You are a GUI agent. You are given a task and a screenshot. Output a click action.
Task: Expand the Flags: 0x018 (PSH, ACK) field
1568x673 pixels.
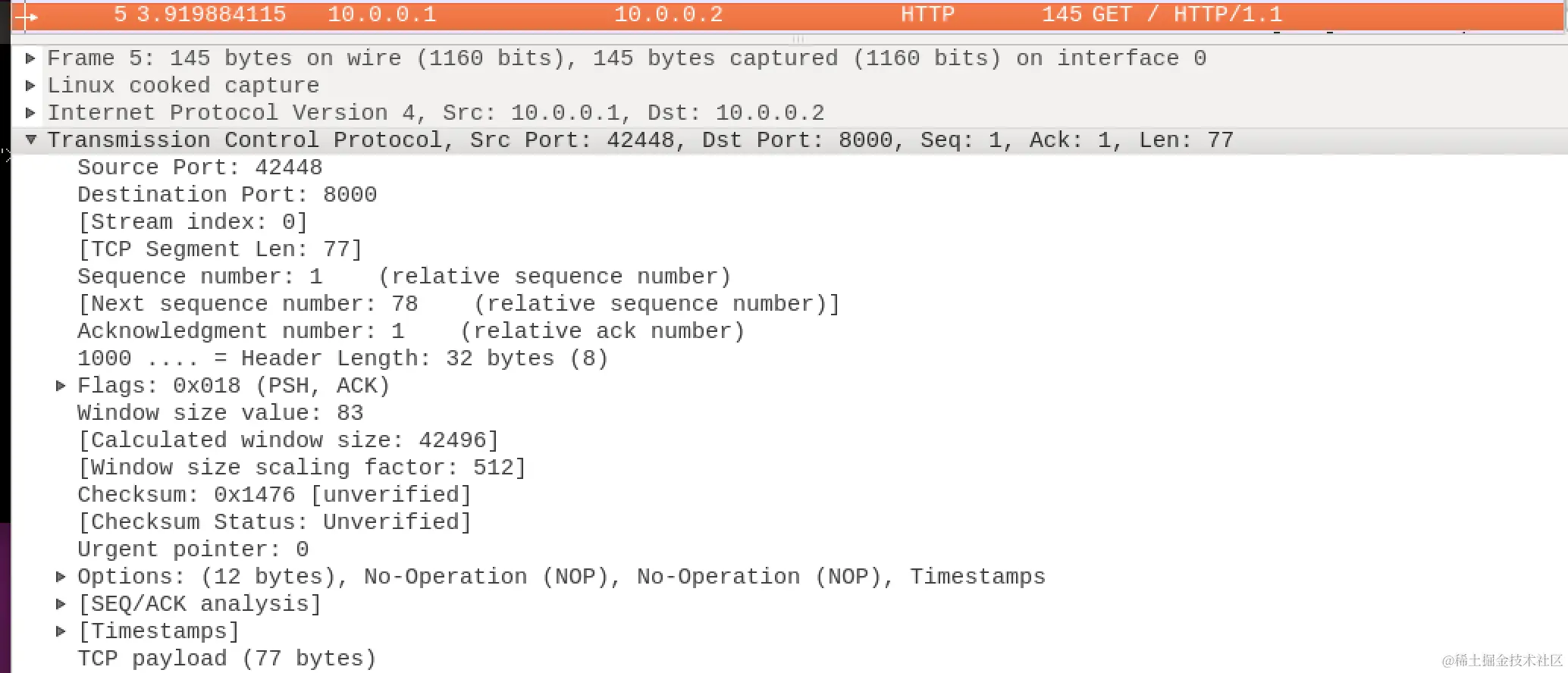click(x=61, y=386)
